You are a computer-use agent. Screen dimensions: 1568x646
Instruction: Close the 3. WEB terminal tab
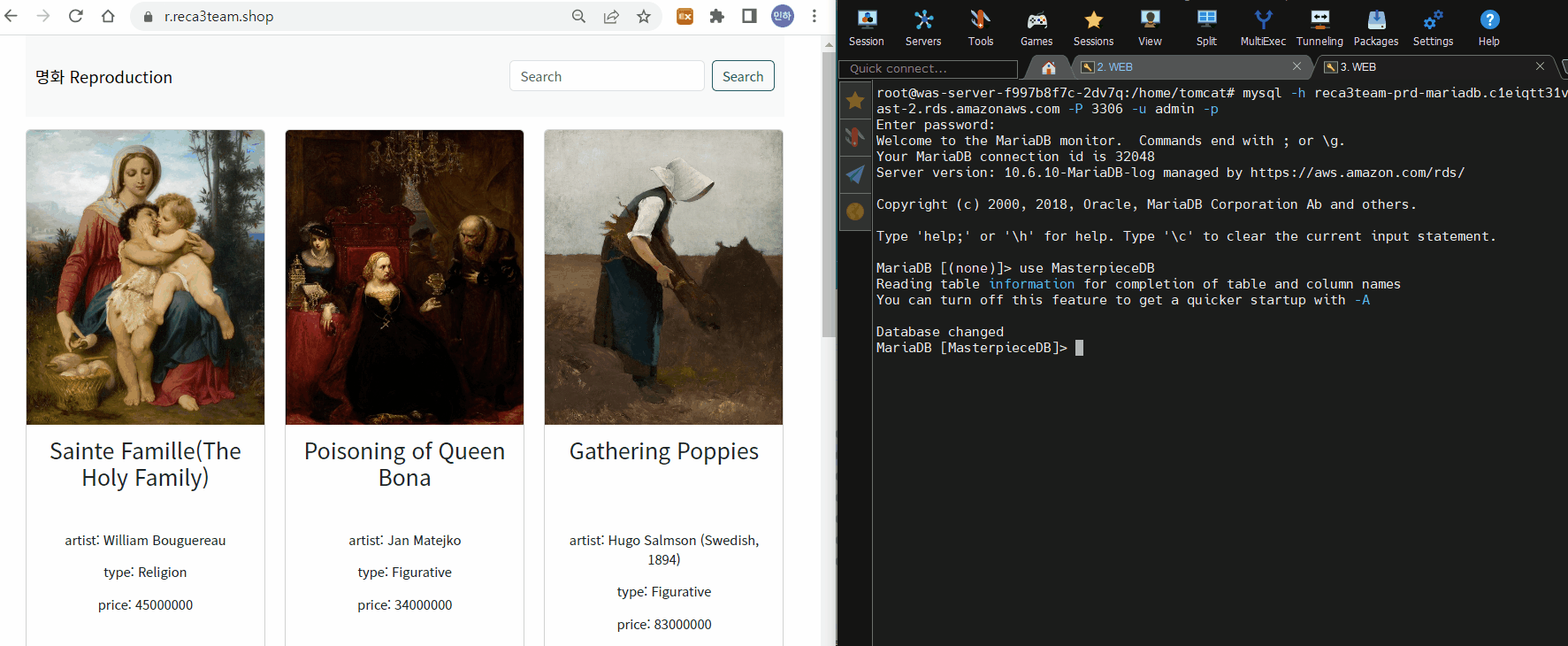click(1540, 66)
